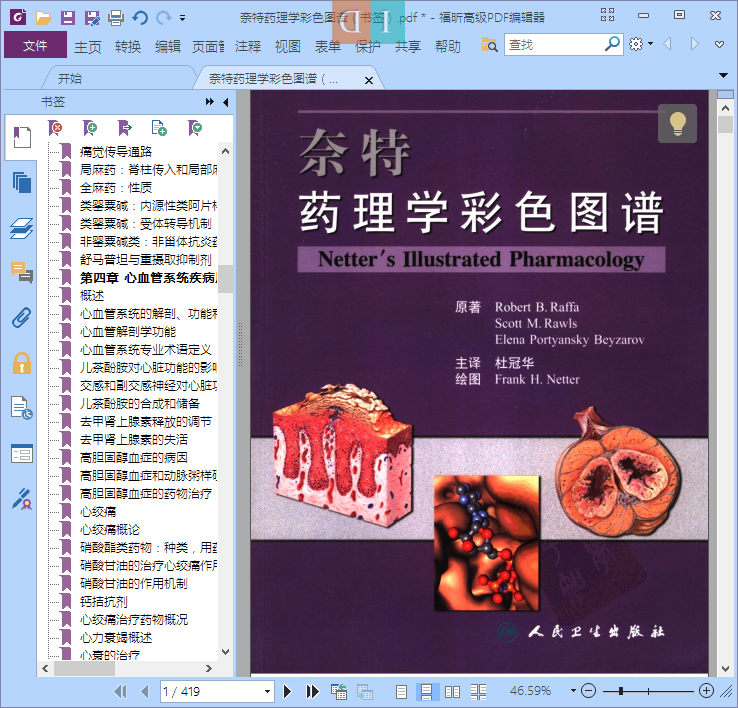Open the 帮助 ribbon tab
The width and height of the screenshot is (738, 708).
[448, 47]
